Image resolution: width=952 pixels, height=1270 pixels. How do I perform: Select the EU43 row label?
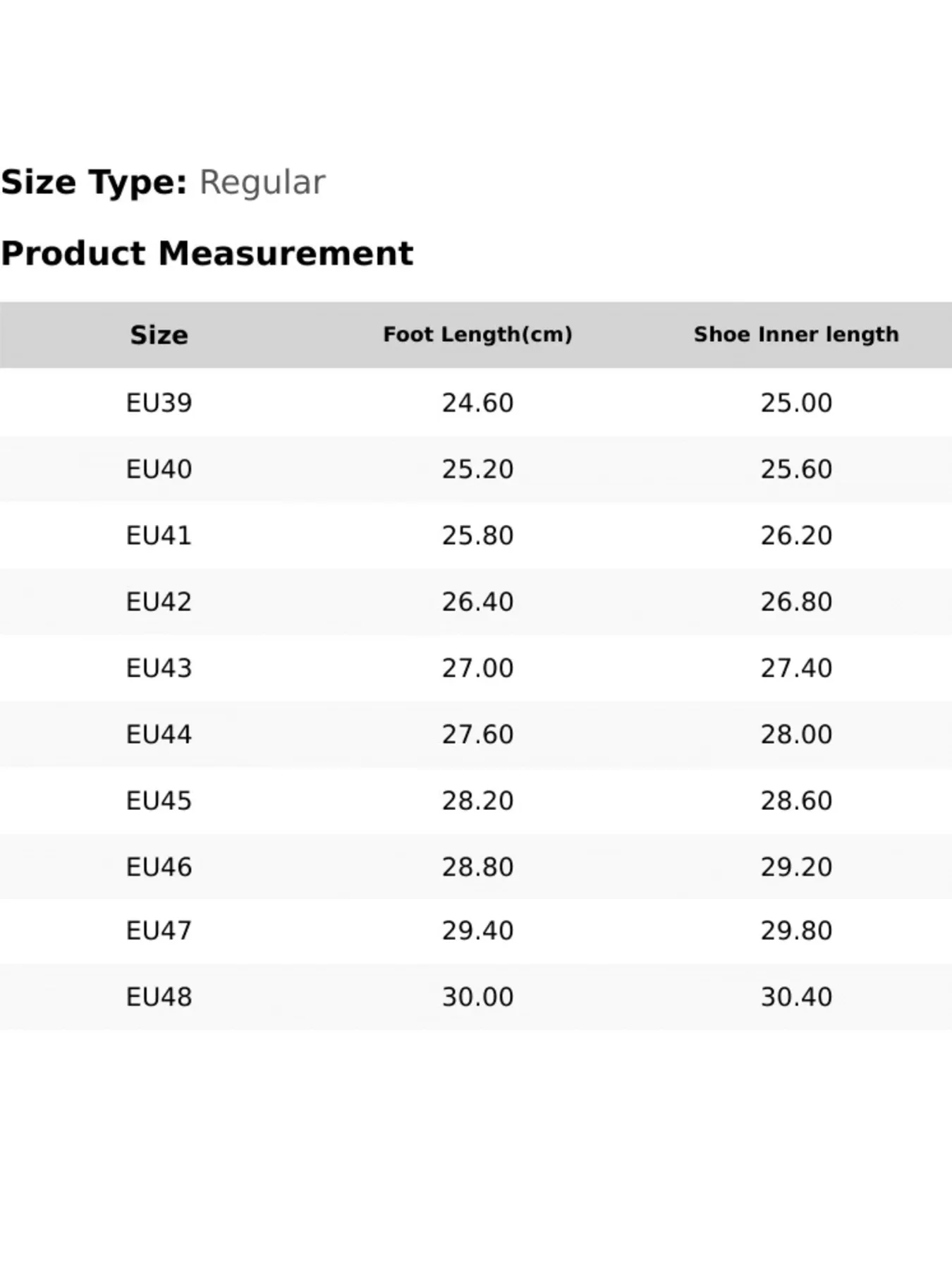159,668
